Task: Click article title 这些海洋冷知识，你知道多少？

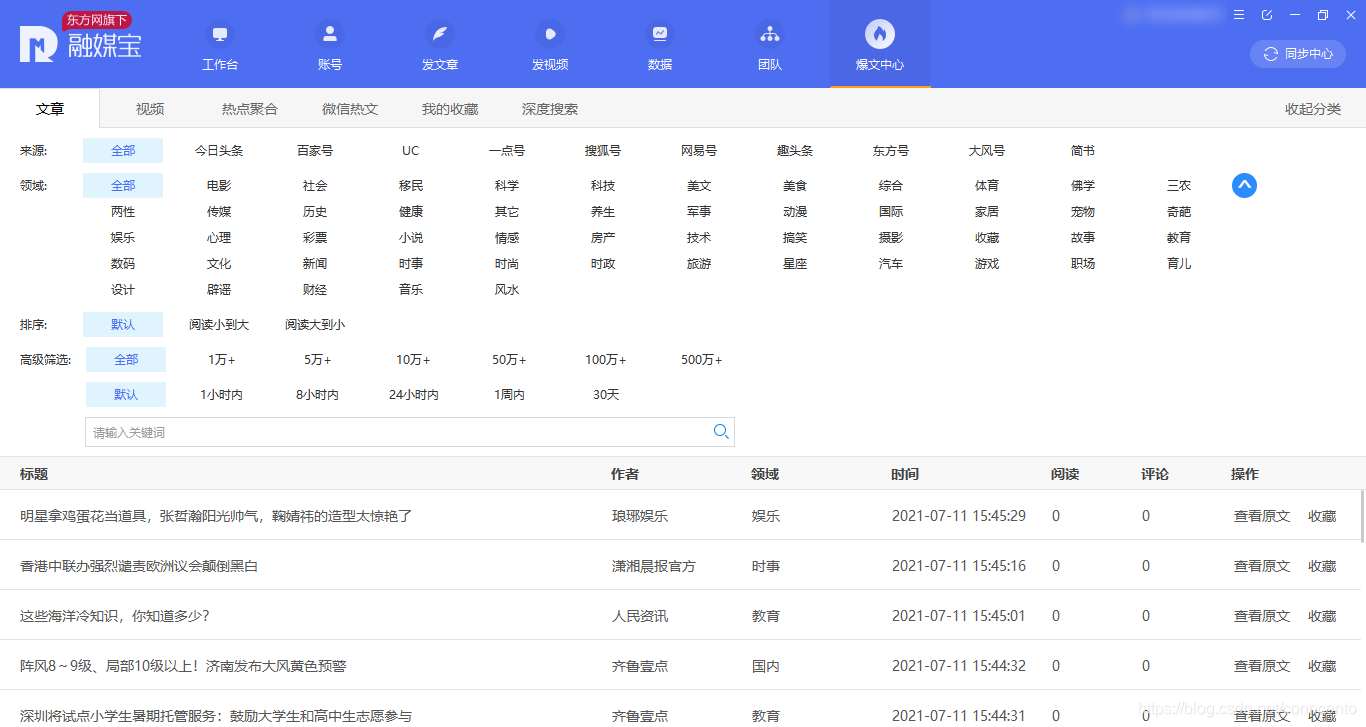Action: click(x=115, y=616)
